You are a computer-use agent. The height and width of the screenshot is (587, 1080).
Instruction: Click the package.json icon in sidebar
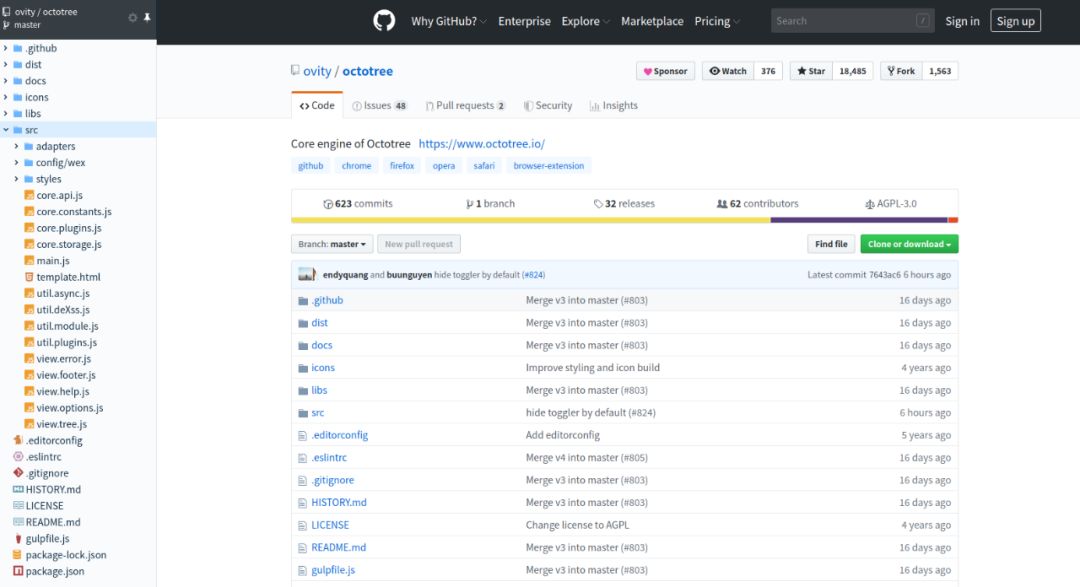(18, 571)
